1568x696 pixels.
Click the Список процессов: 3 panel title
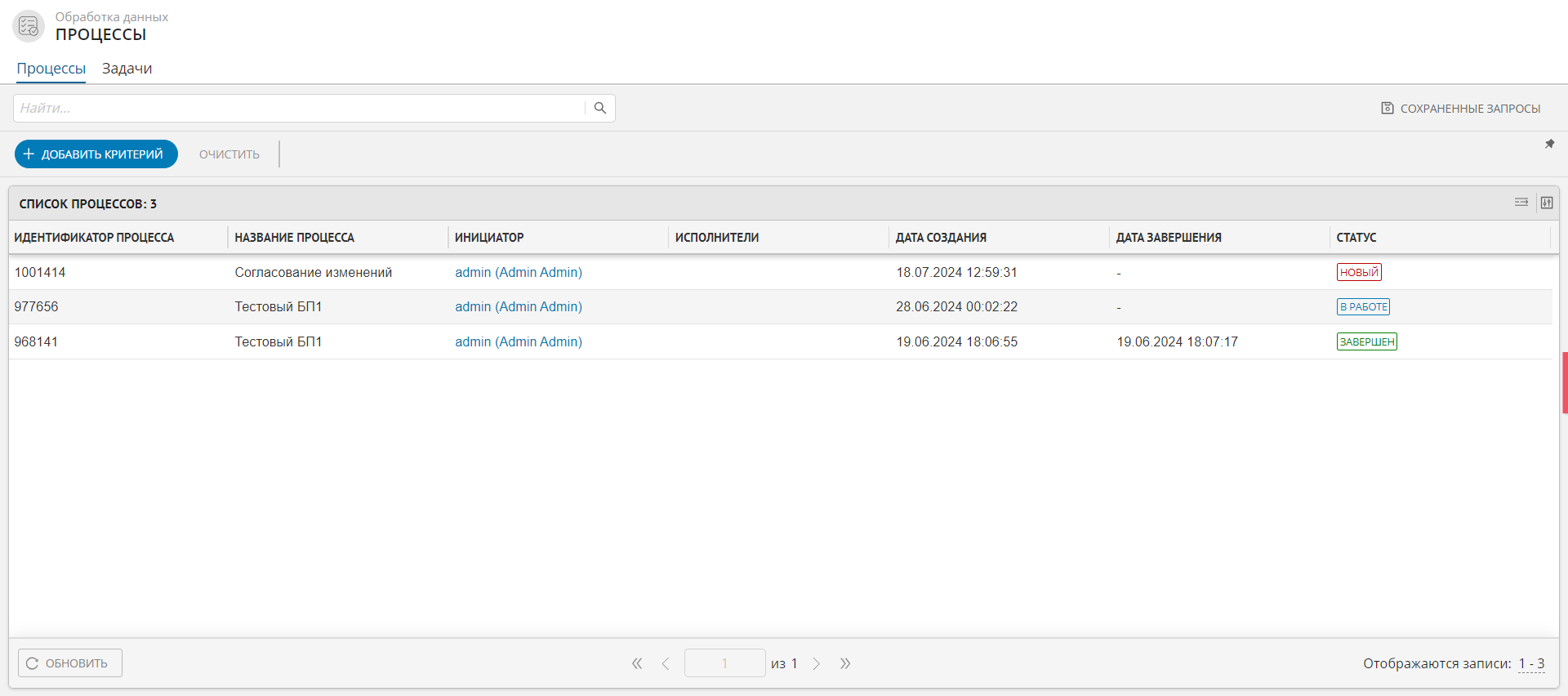(88, 204)
